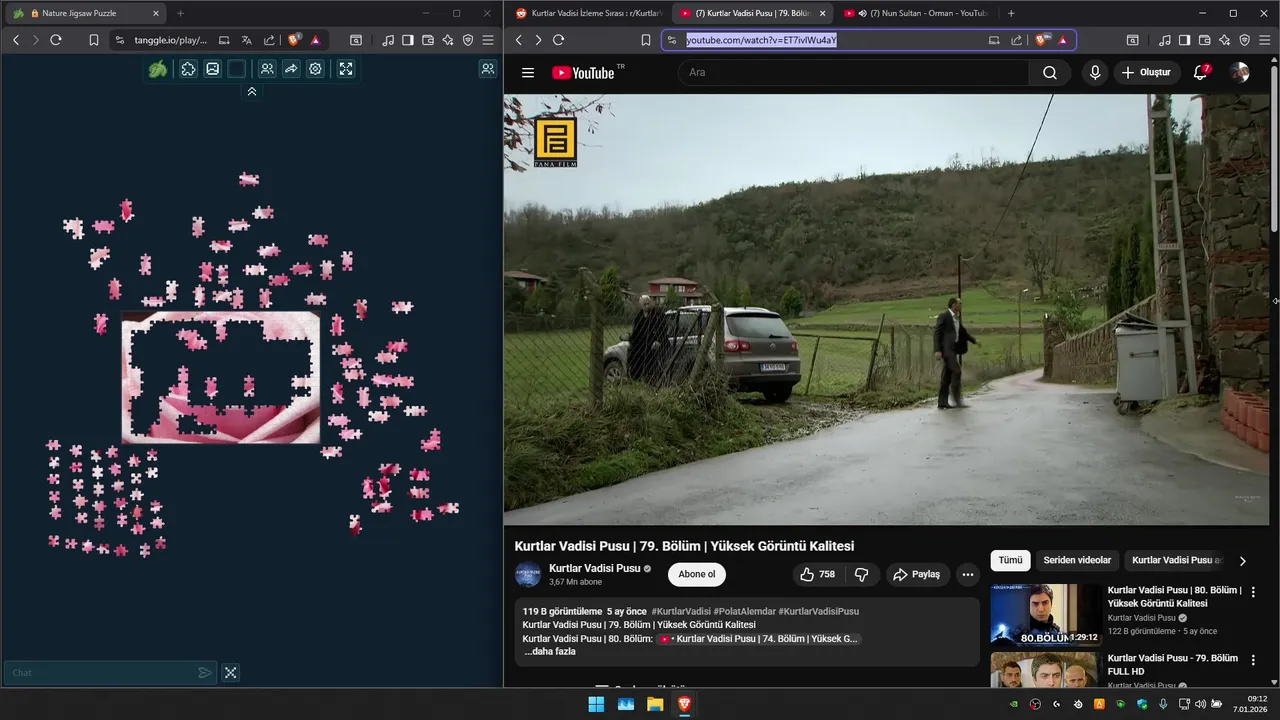
Task: Click the video player to pause playback
Action: 886,309
